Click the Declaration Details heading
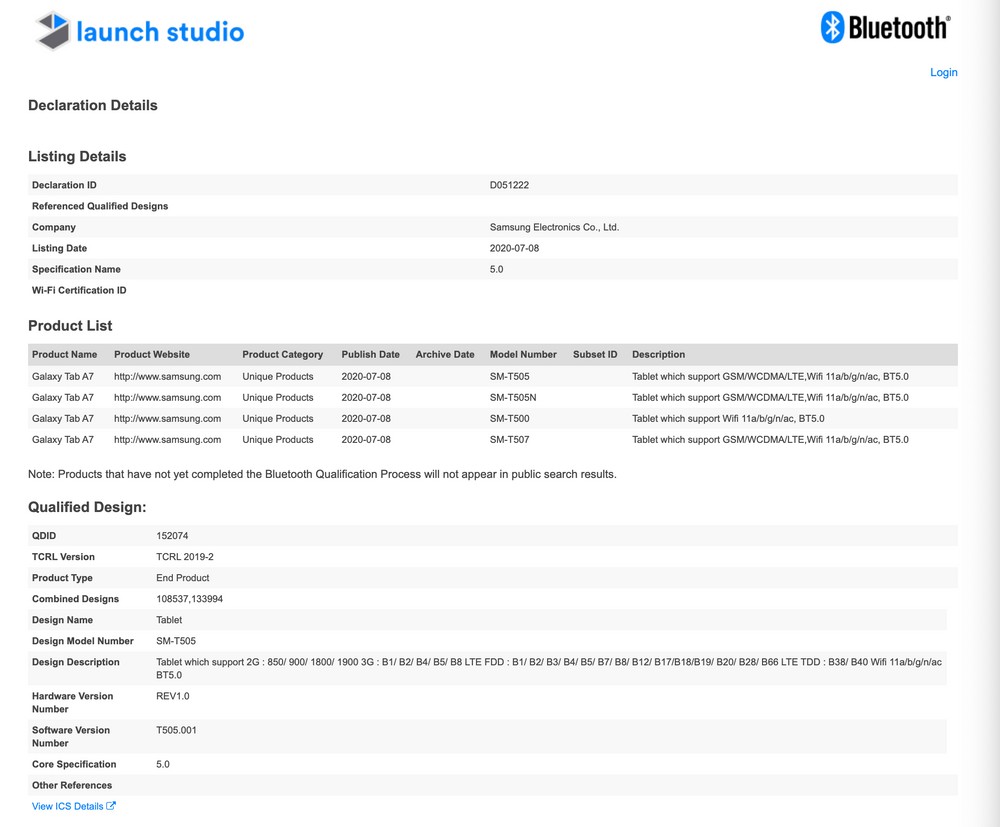 [92, 105]
